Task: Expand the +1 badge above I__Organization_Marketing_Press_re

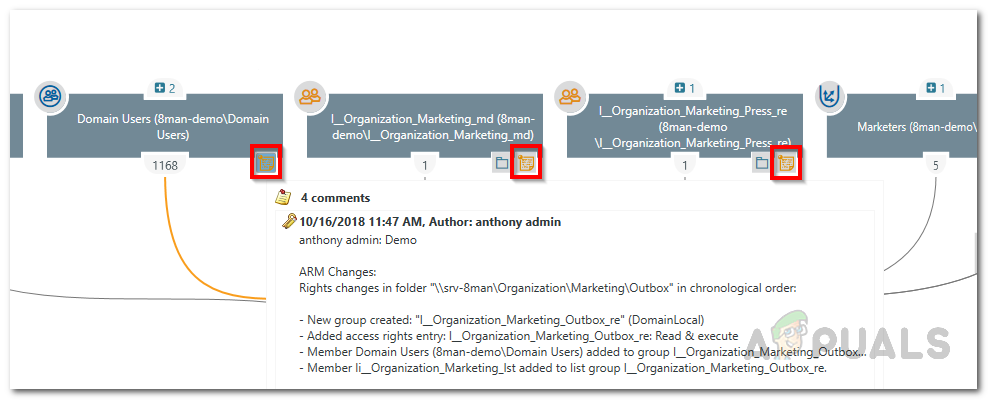Action: click(685, 89)
